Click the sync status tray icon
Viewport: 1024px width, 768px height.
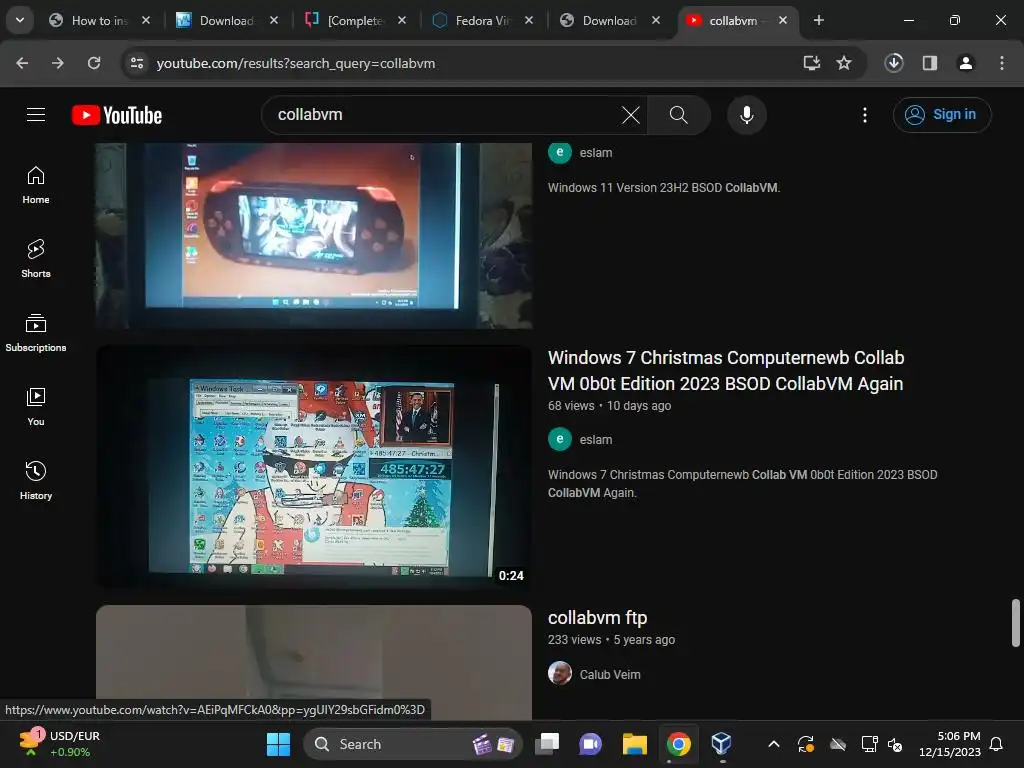pos(806,744)
